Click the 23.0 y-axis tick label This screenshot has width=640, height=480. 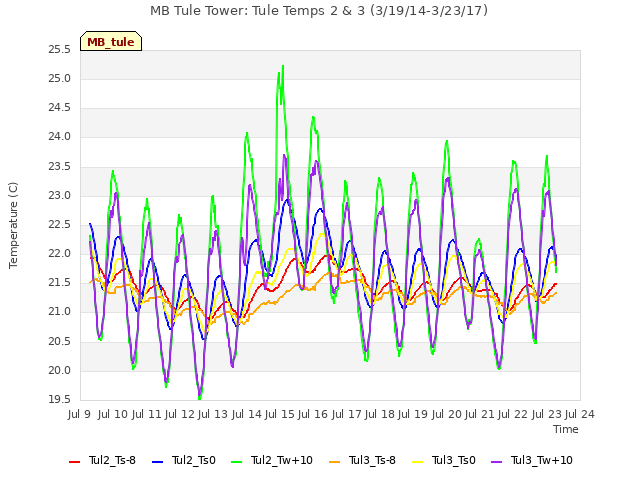coord(60,196)
